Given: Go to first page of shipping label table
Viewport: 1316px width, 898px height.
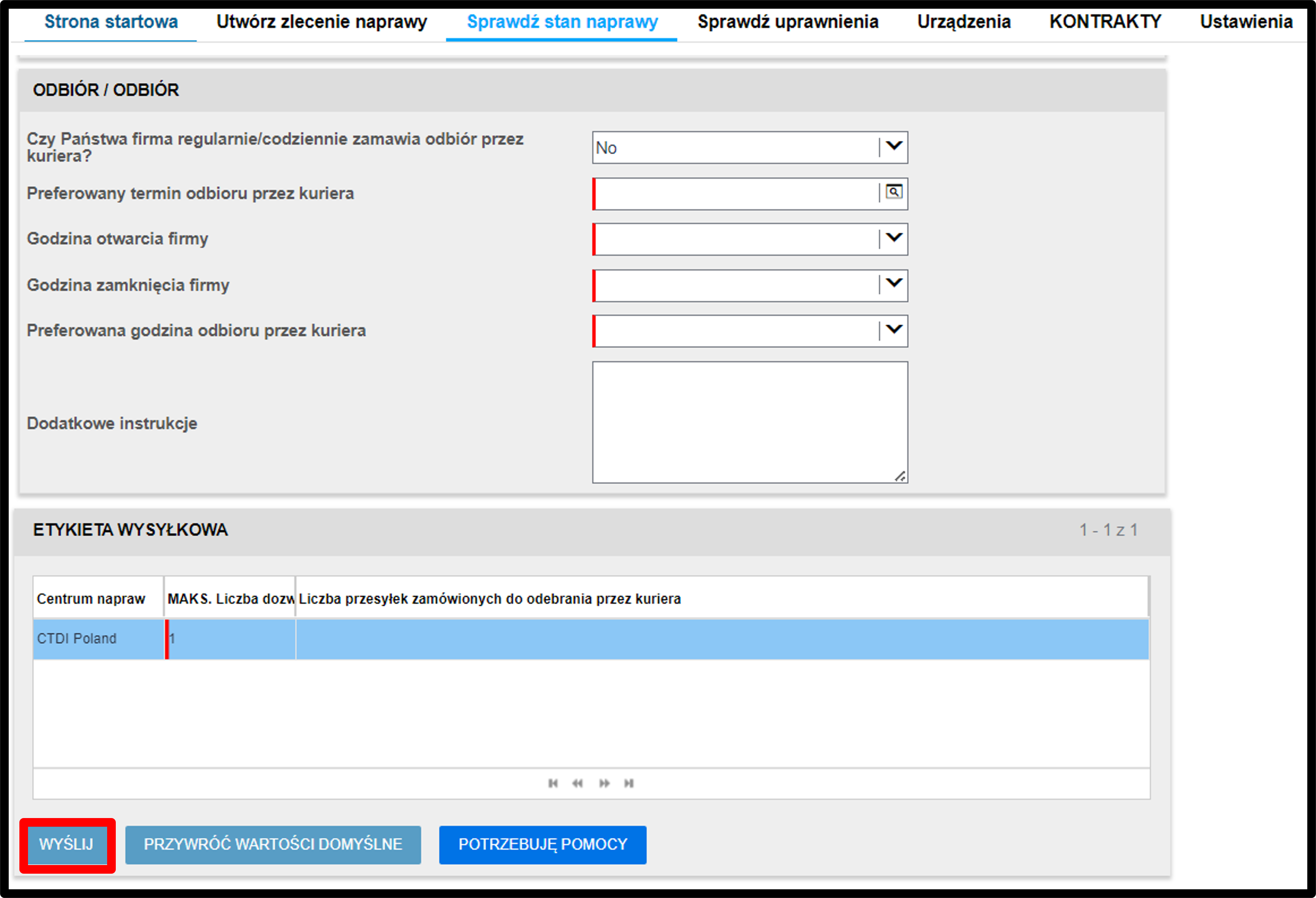Looking at the screenshot, I should pos(553,783).
